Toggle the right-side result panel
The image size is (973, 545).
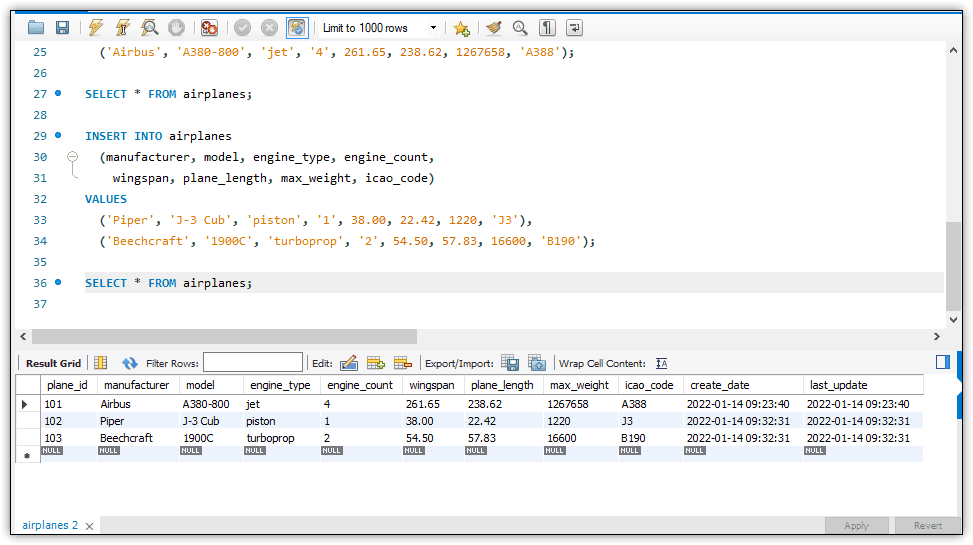click(x=942, y=362)
